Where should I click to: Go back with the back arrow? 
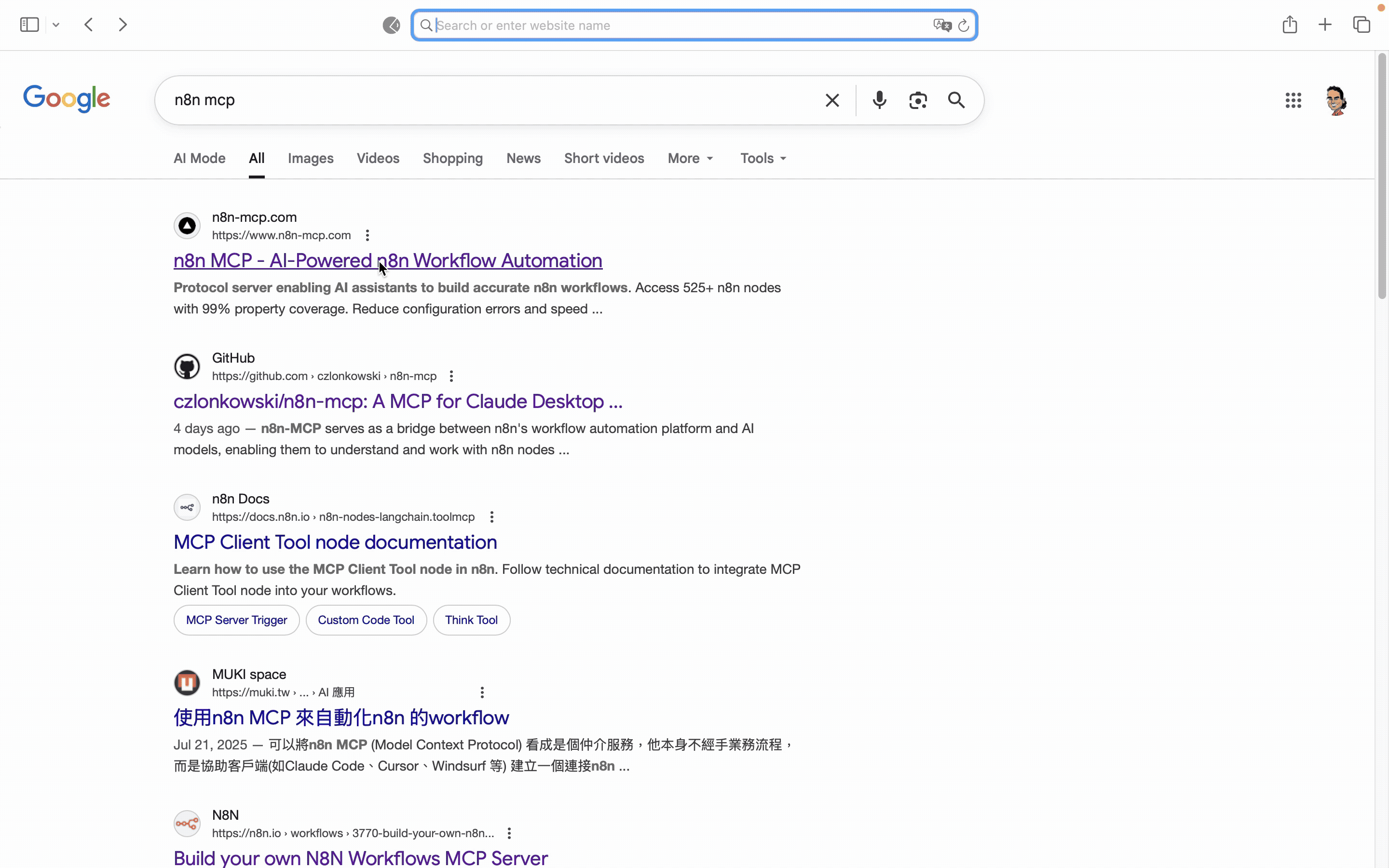point(88,25)
